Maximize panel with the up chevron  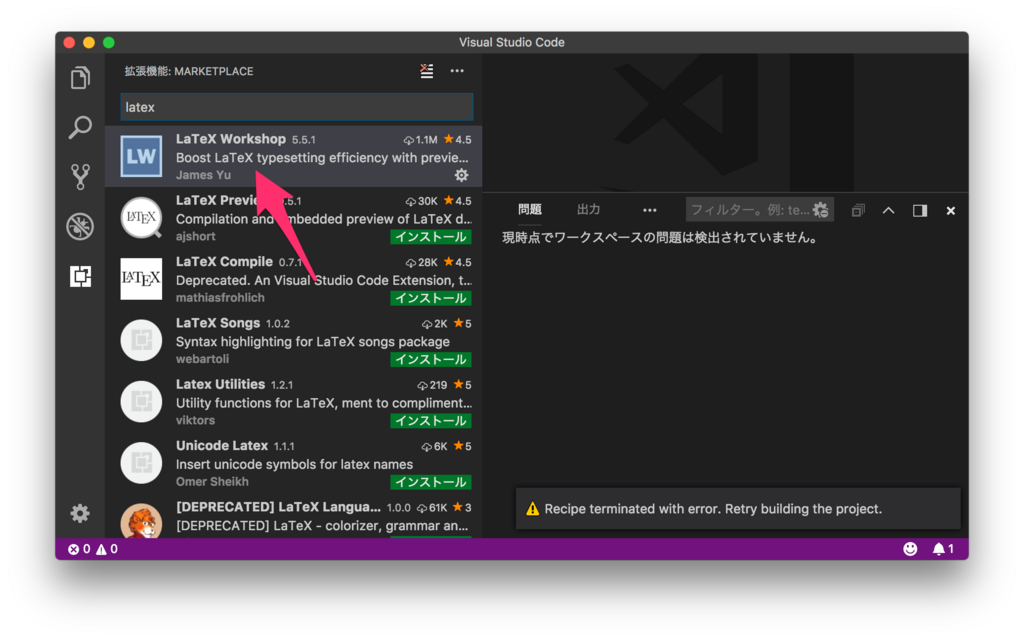(888, 210)
